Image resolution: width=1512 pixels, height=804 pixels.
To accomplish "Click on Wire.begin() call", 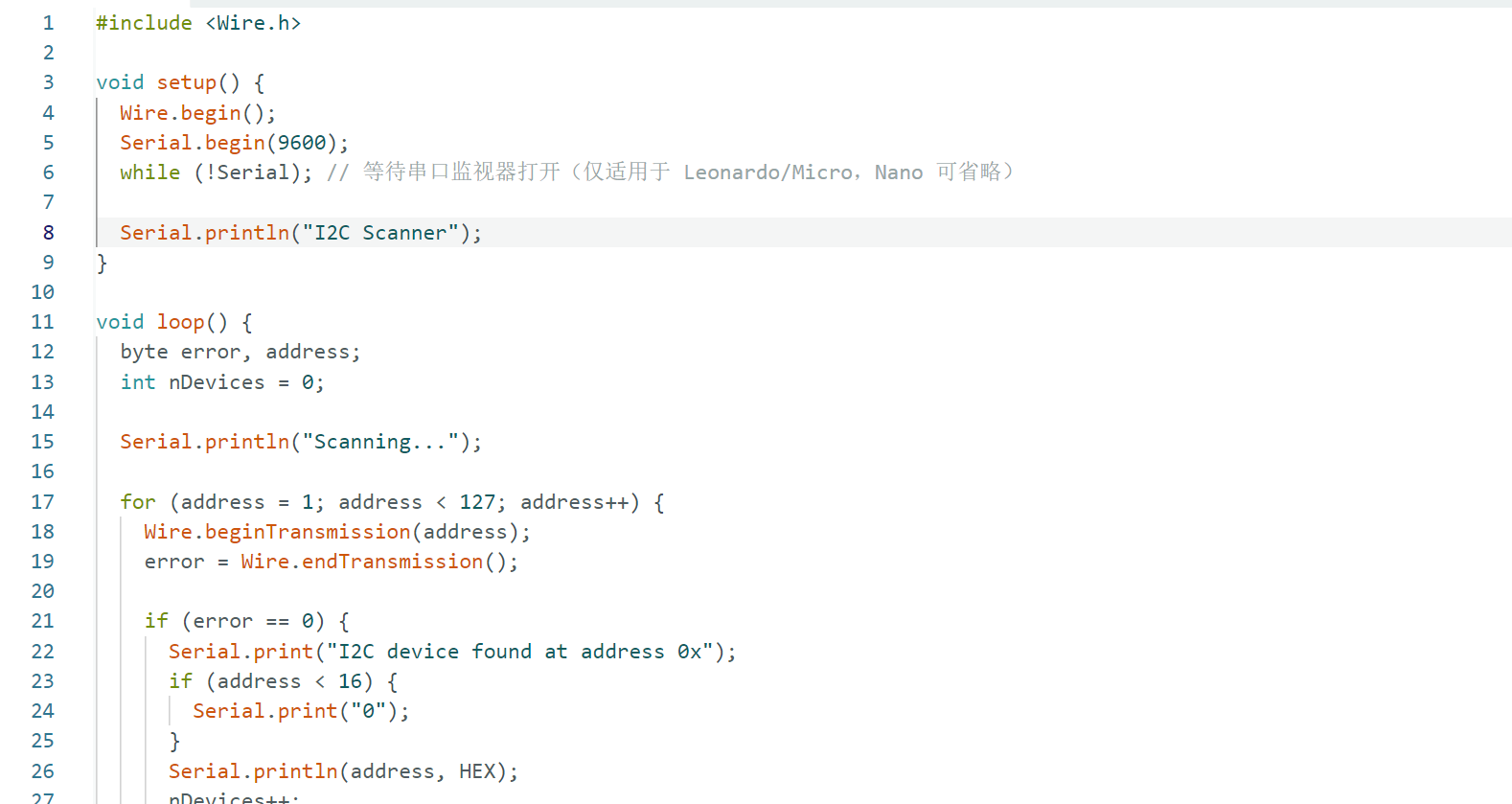I will click(197, 113).
